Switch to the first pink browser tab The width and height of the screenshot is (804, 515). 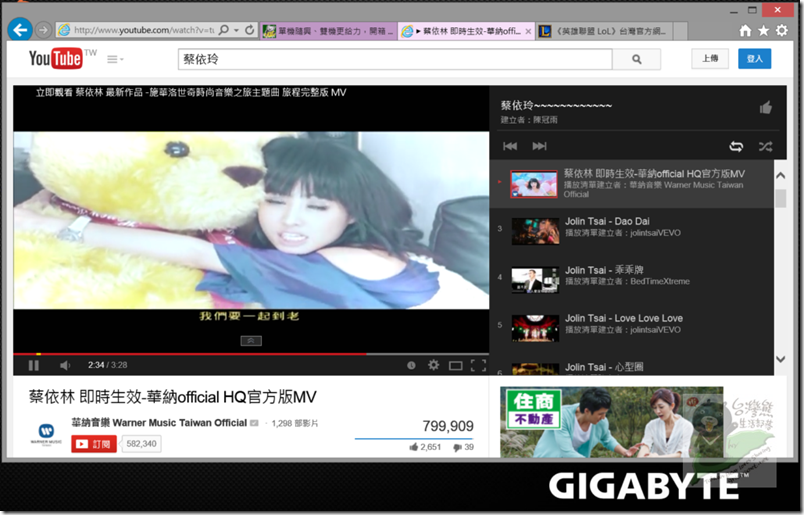coord(329,31)
